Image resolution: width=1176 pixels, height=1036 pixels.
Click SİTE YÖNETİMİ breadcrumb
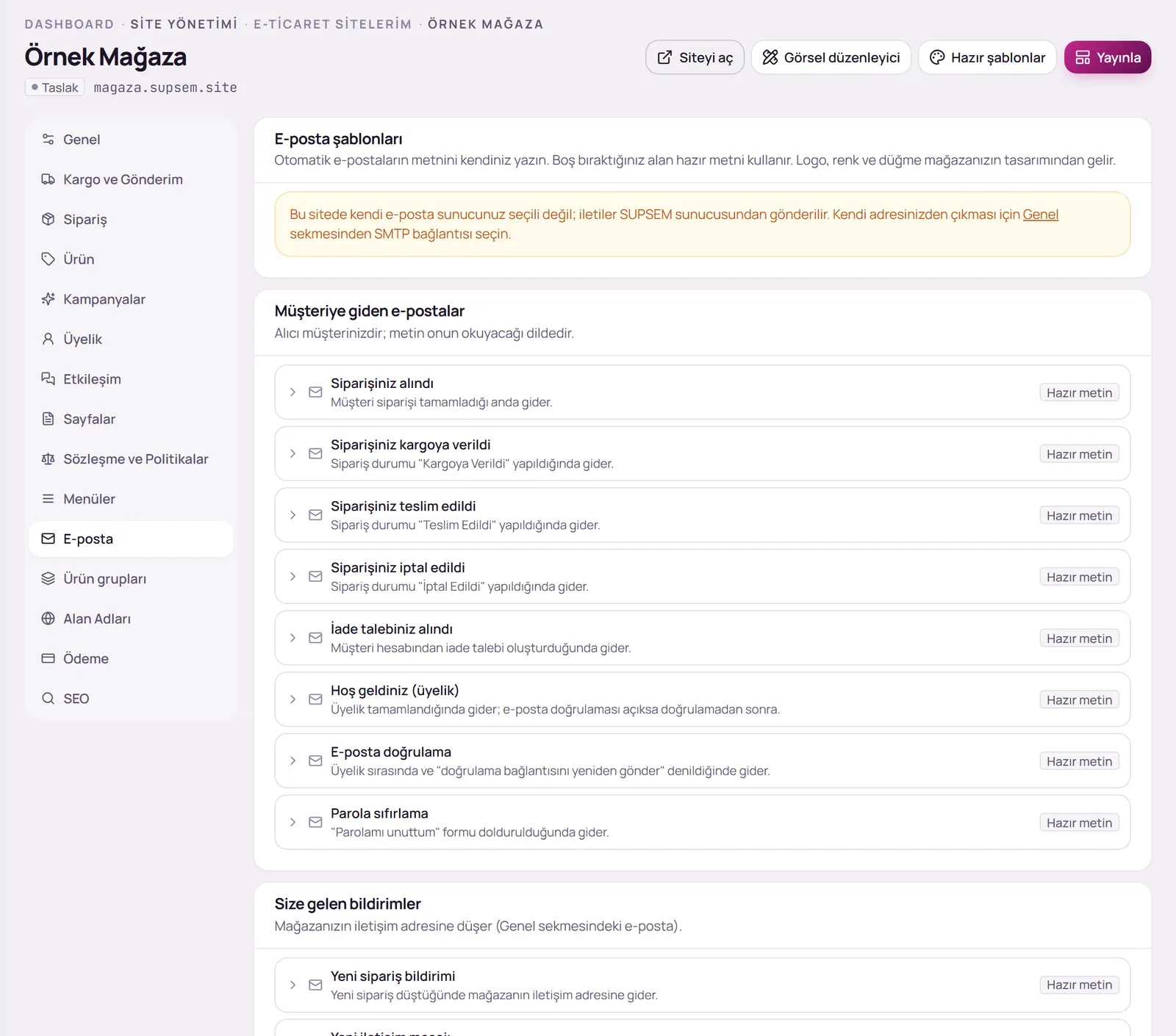click(184, 24)
